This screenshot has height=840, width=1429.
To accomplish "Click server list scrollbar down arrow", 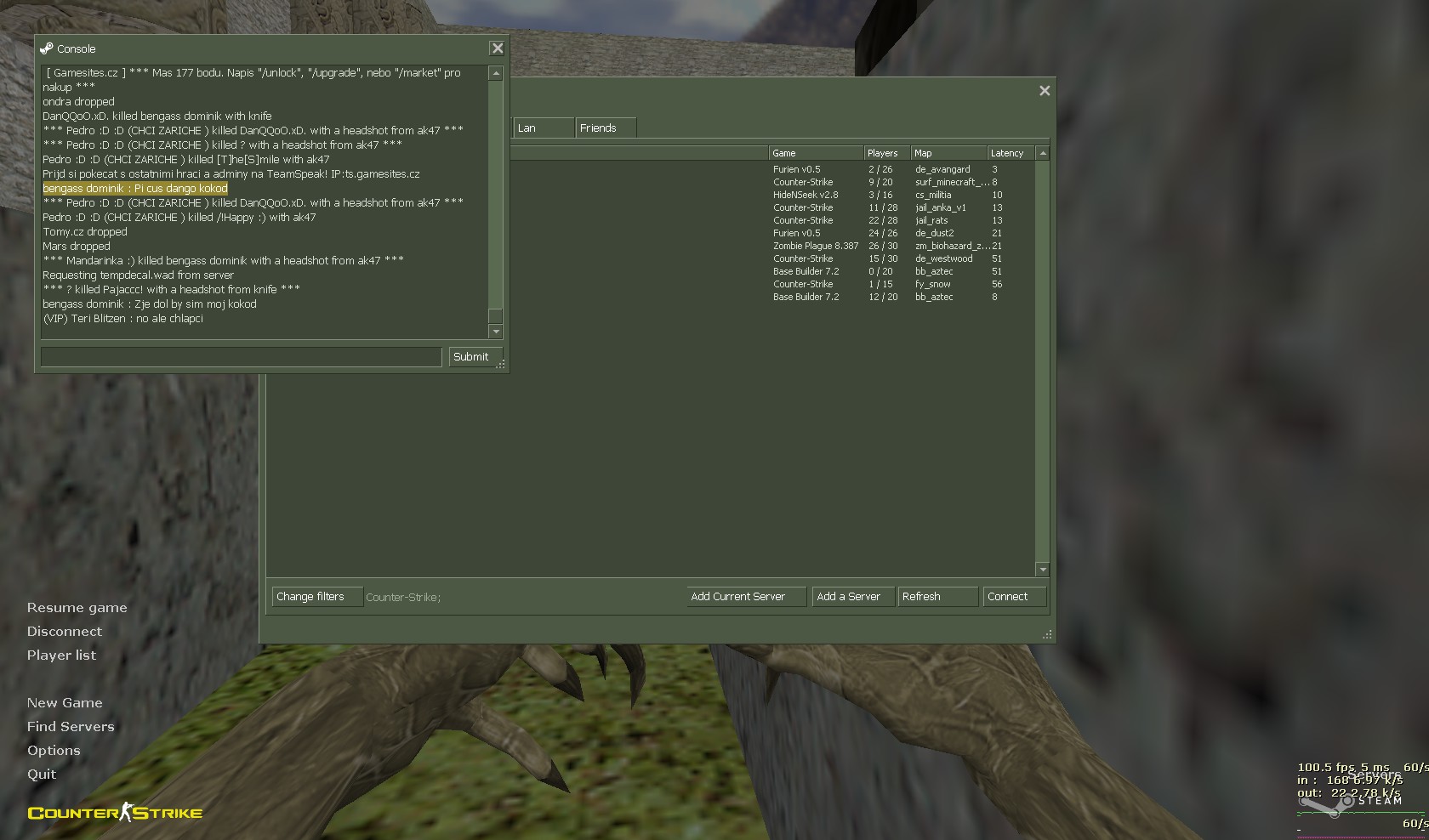I will 1043,569.
